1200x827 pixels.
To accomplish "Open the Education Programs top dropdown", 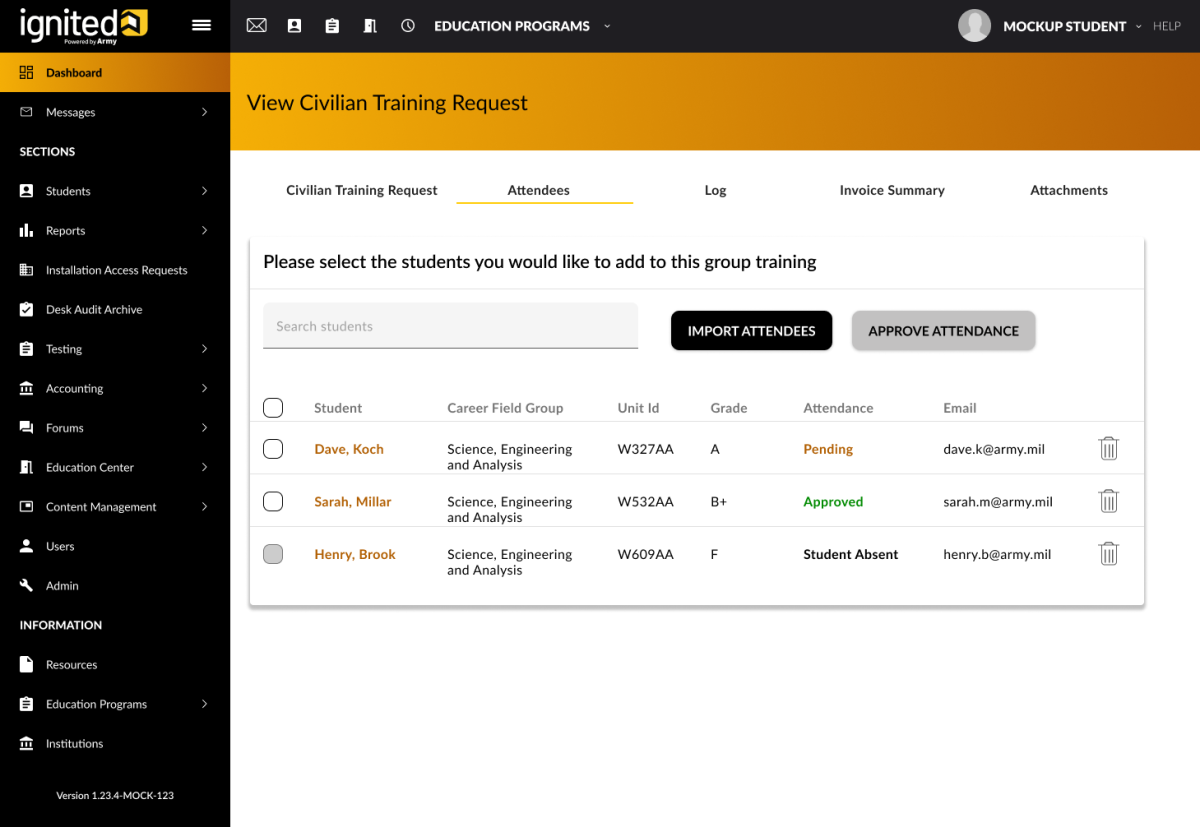I will pyautogui.click(x=521, y=26).
